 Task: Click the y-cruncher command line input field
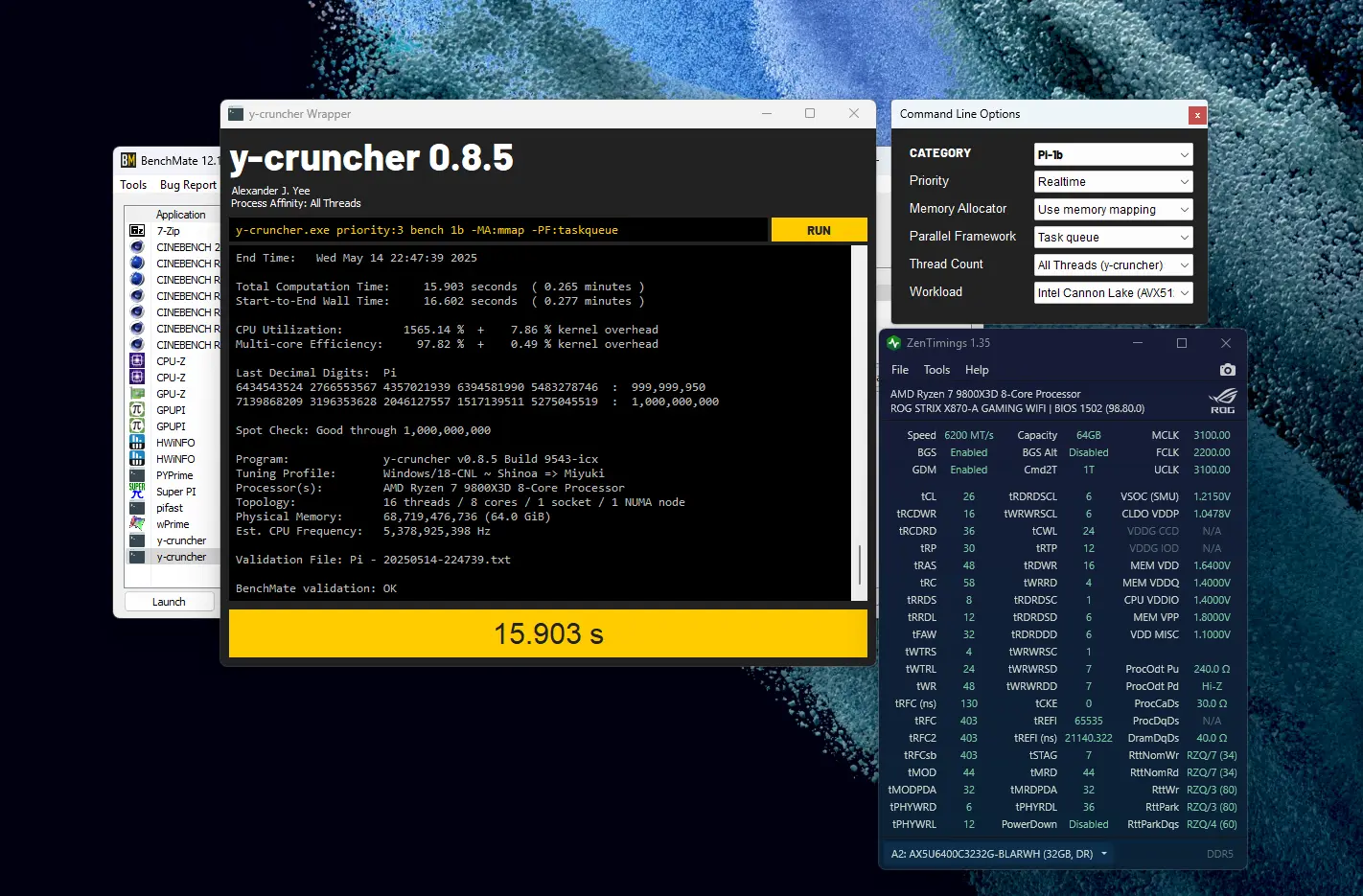coord(498,230)
